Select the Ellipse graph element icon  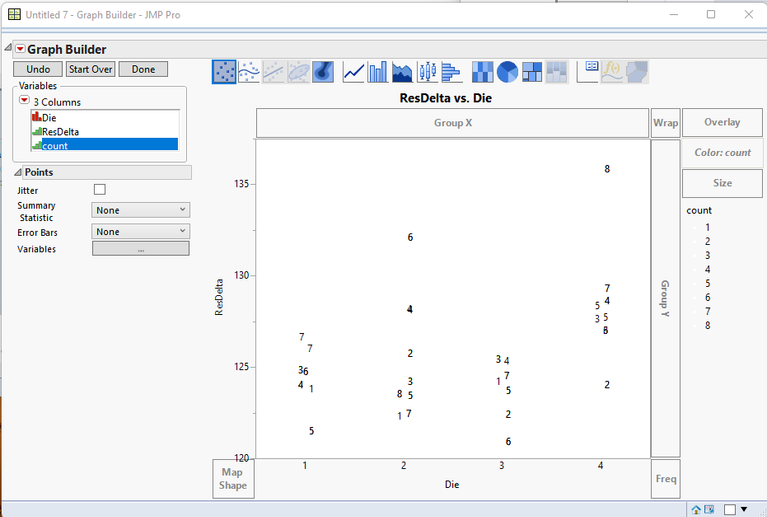pos(298,72)
